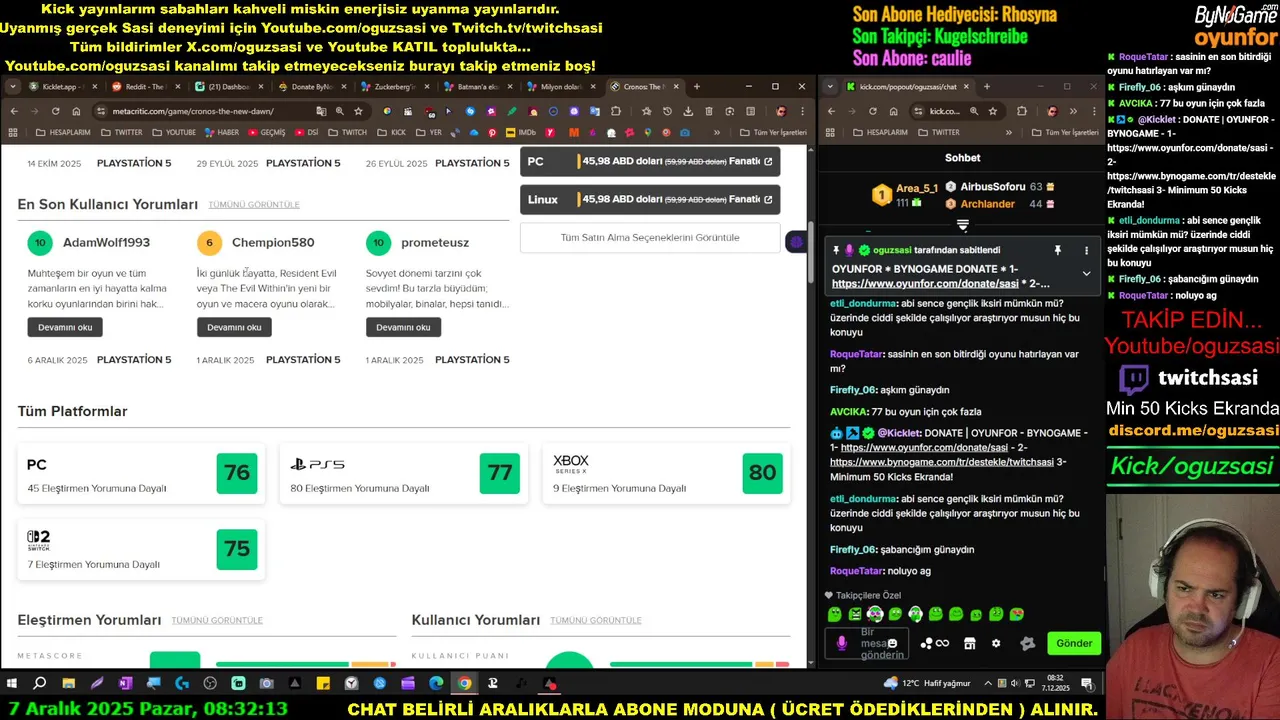
Task: Click the zoom magnifier icon in the Metacritic address bar
Action: pyautogui.click(x=340, y=111)
